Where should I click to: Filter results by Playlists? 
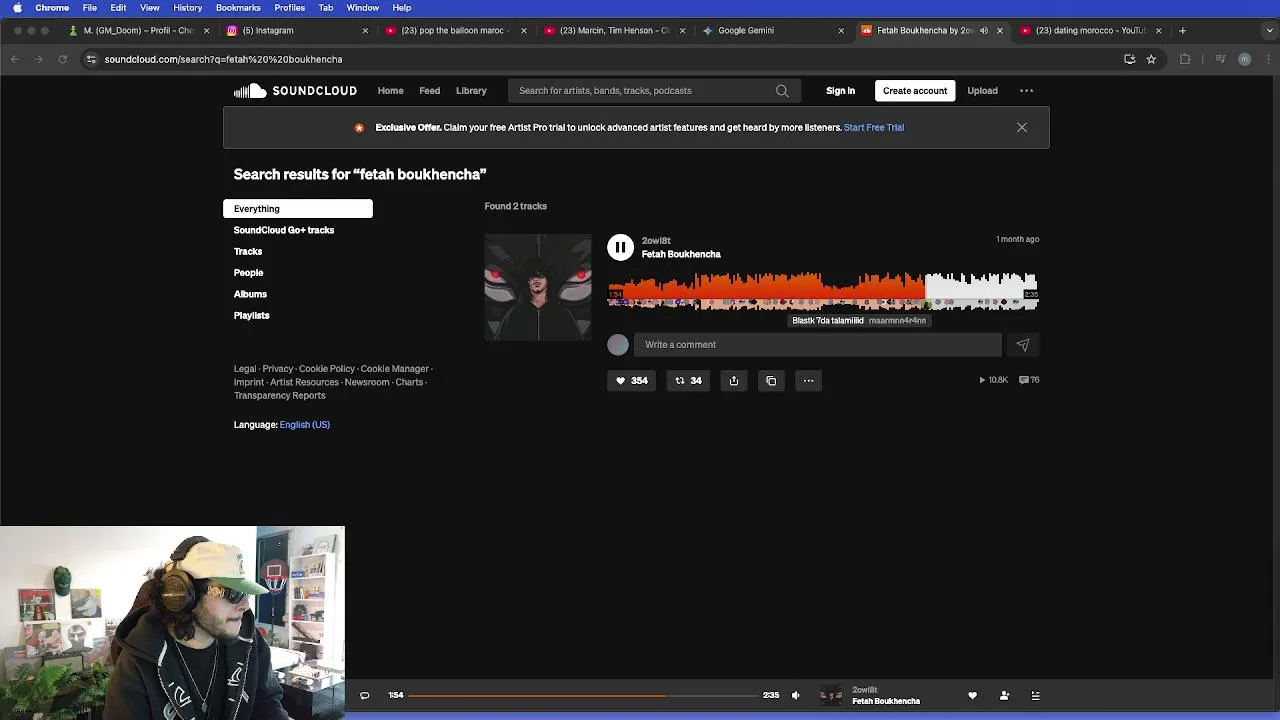(251, 316)
